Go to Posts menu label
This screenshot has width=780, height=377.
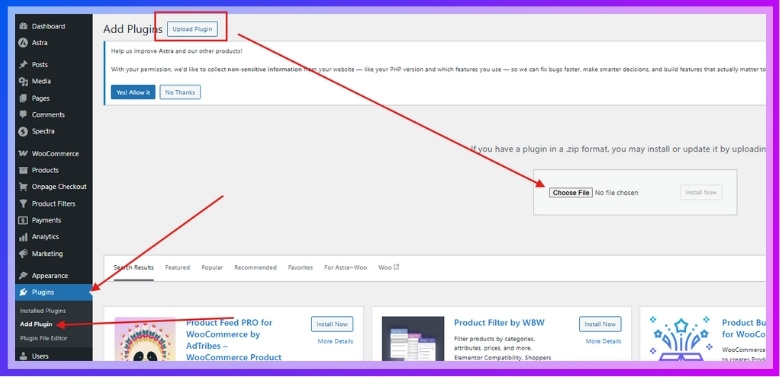[40, 65]
